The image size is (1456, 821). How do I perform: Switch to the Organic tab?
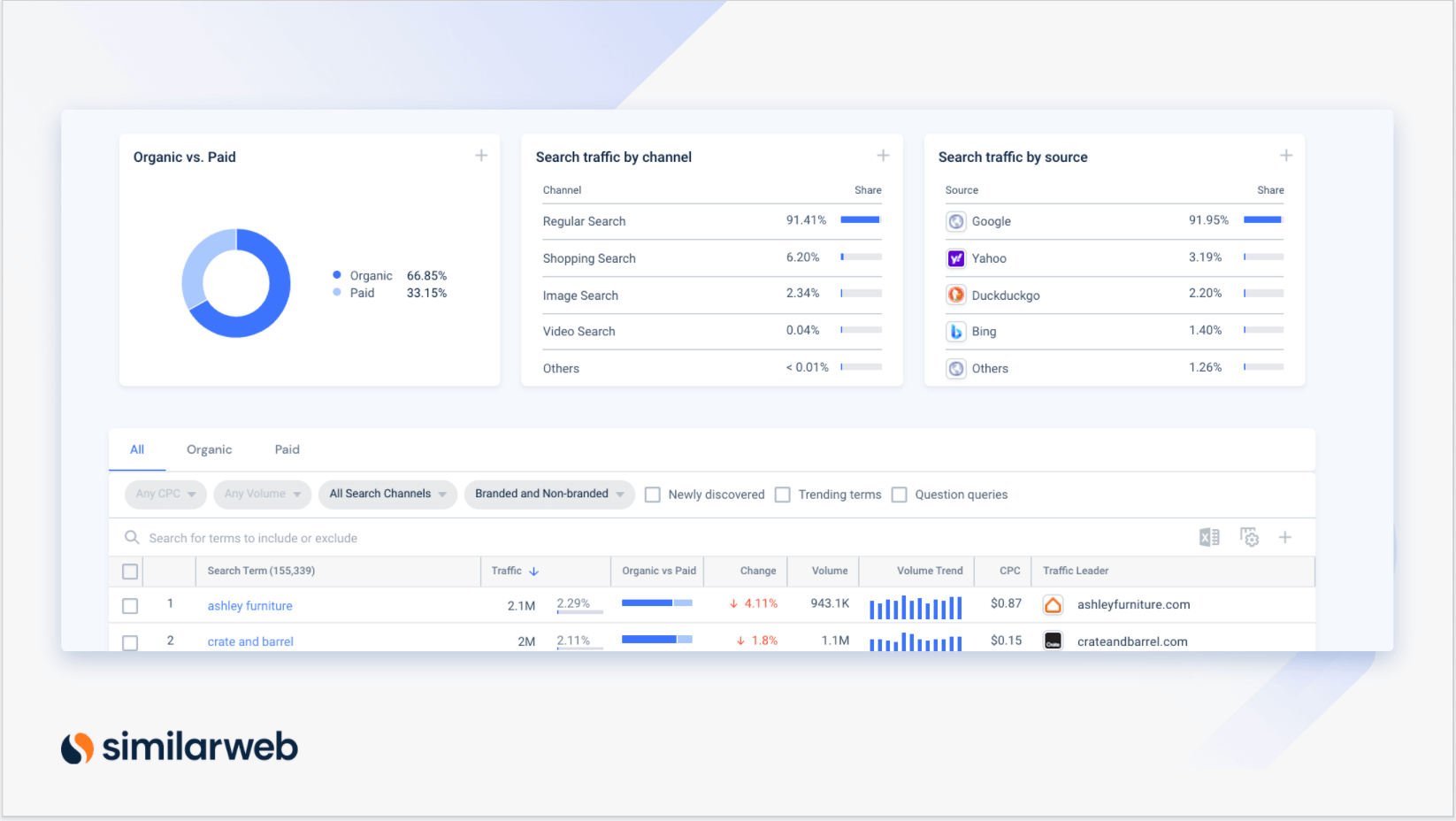[x=209, y=449]
